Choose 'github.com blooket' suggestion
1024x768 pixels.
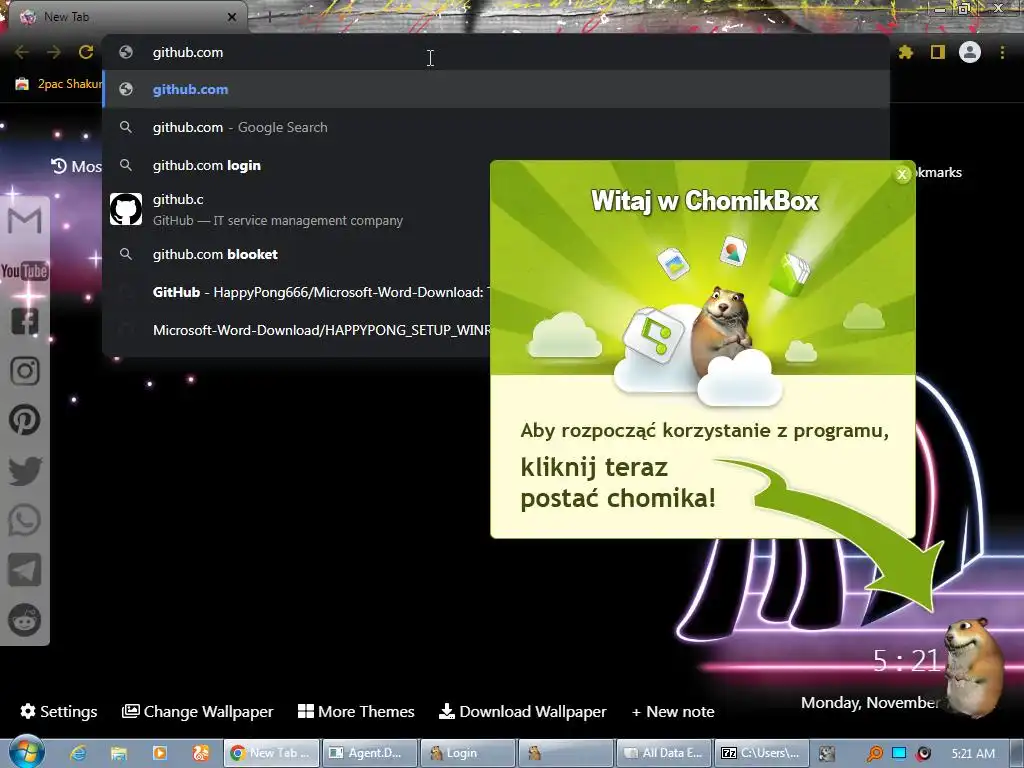click(296, 254)
